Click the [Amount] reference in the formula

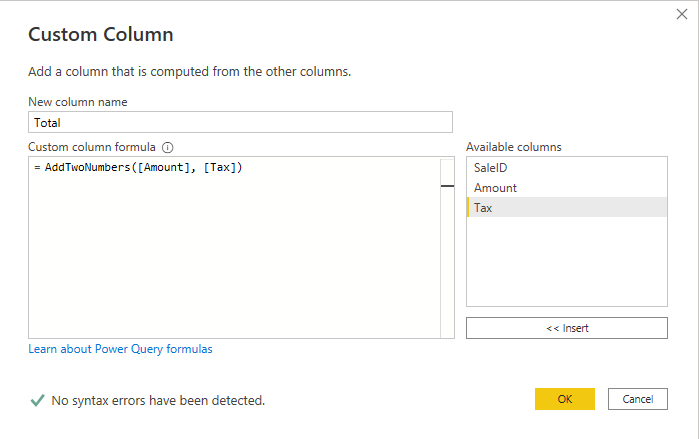163,168
